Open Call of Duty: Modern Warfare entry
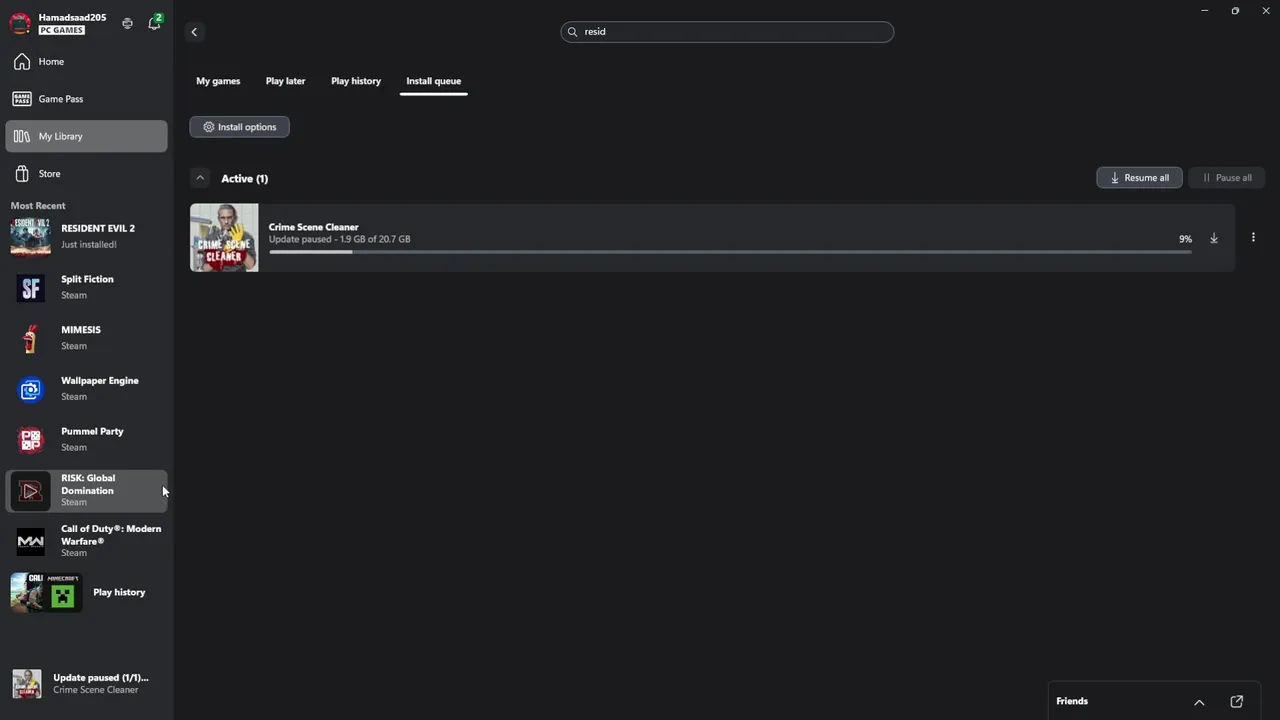 [86, 541]
